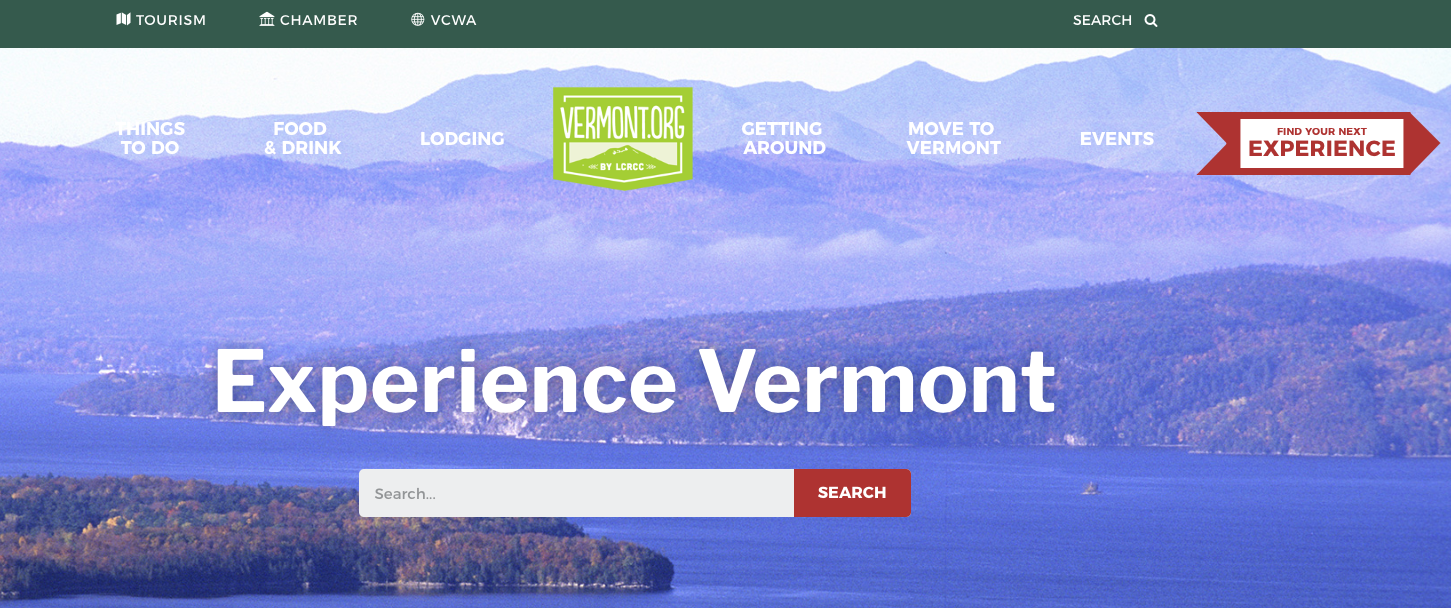Click the Experience Vermont headline

(x=634, y=382)
